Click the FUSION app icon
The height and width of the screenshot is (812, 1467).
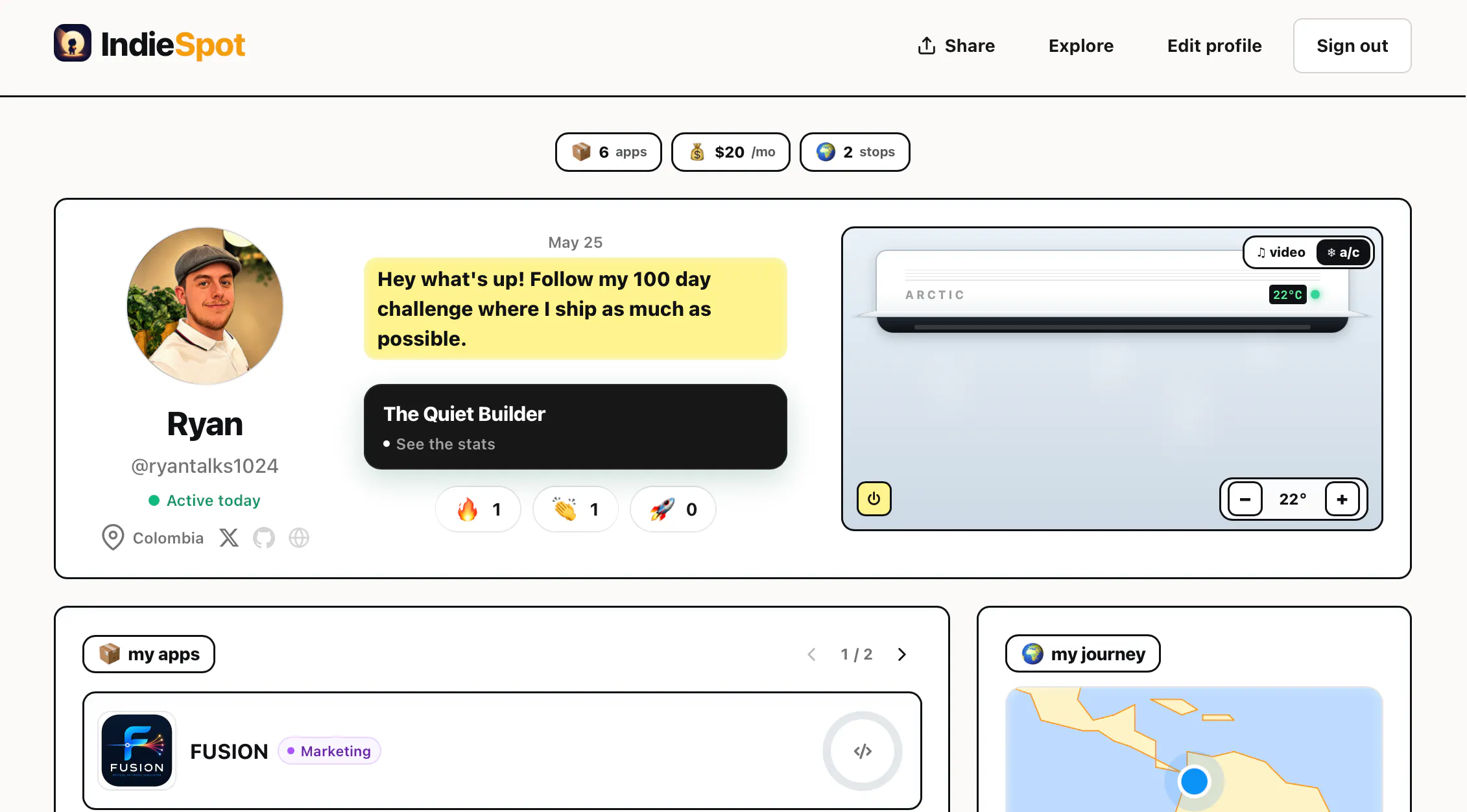coord(137,750)
